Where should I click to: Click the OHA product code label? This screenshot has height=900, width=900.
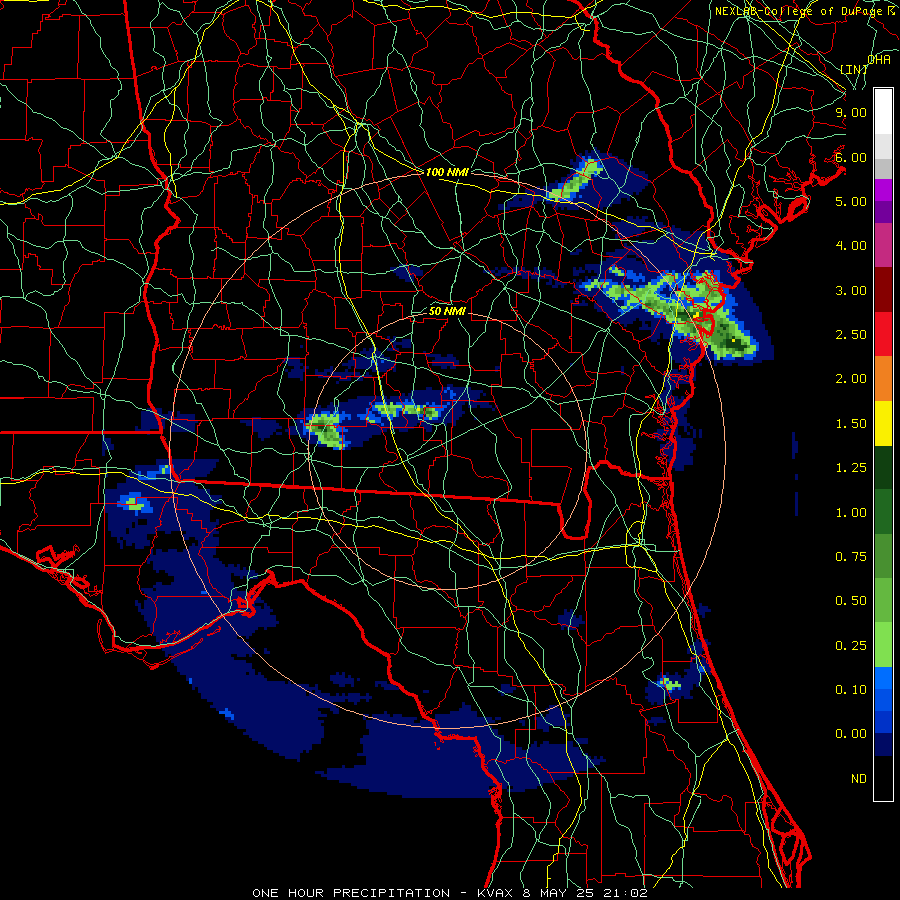pos(879,60)
